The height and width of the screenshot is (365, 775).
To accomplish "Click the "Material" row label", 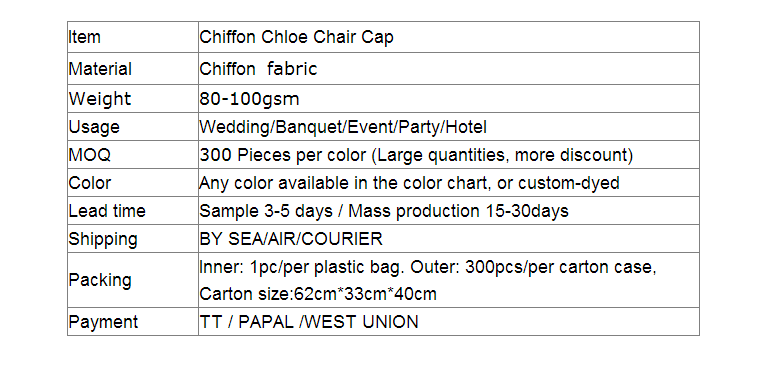I will coord(100,69).
